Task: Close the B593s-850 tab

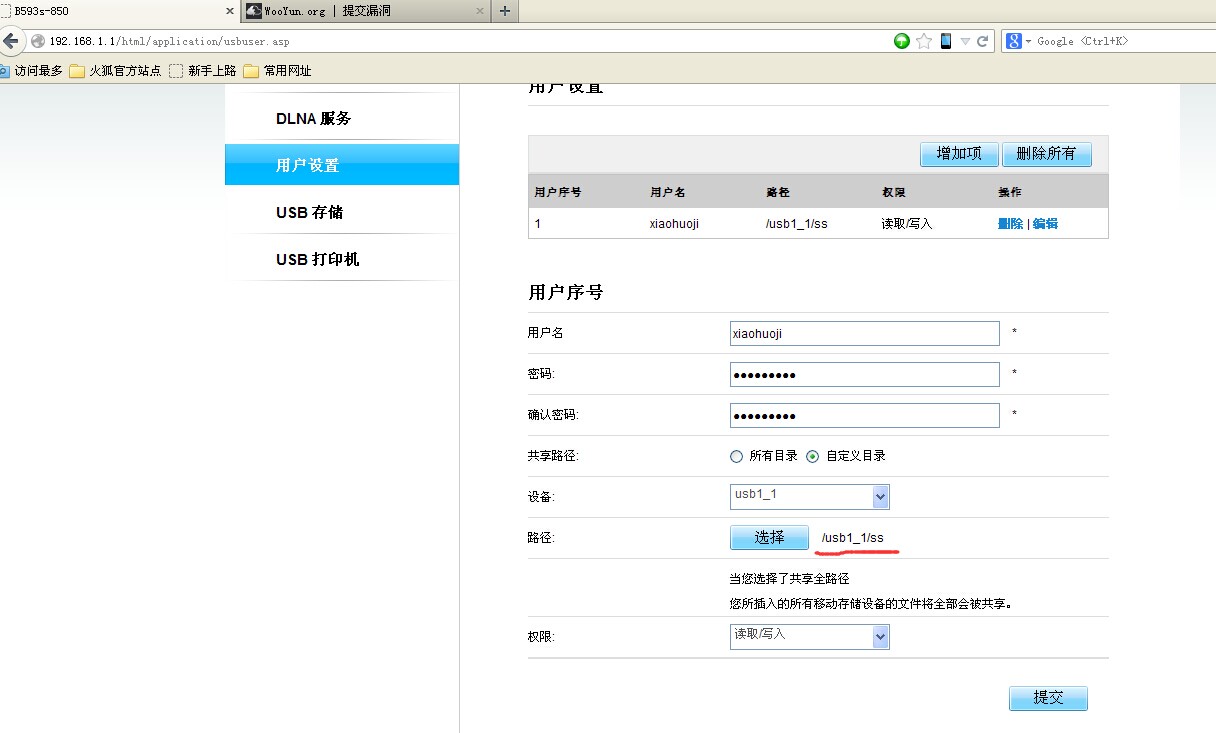Action: [x=230, y=11]
